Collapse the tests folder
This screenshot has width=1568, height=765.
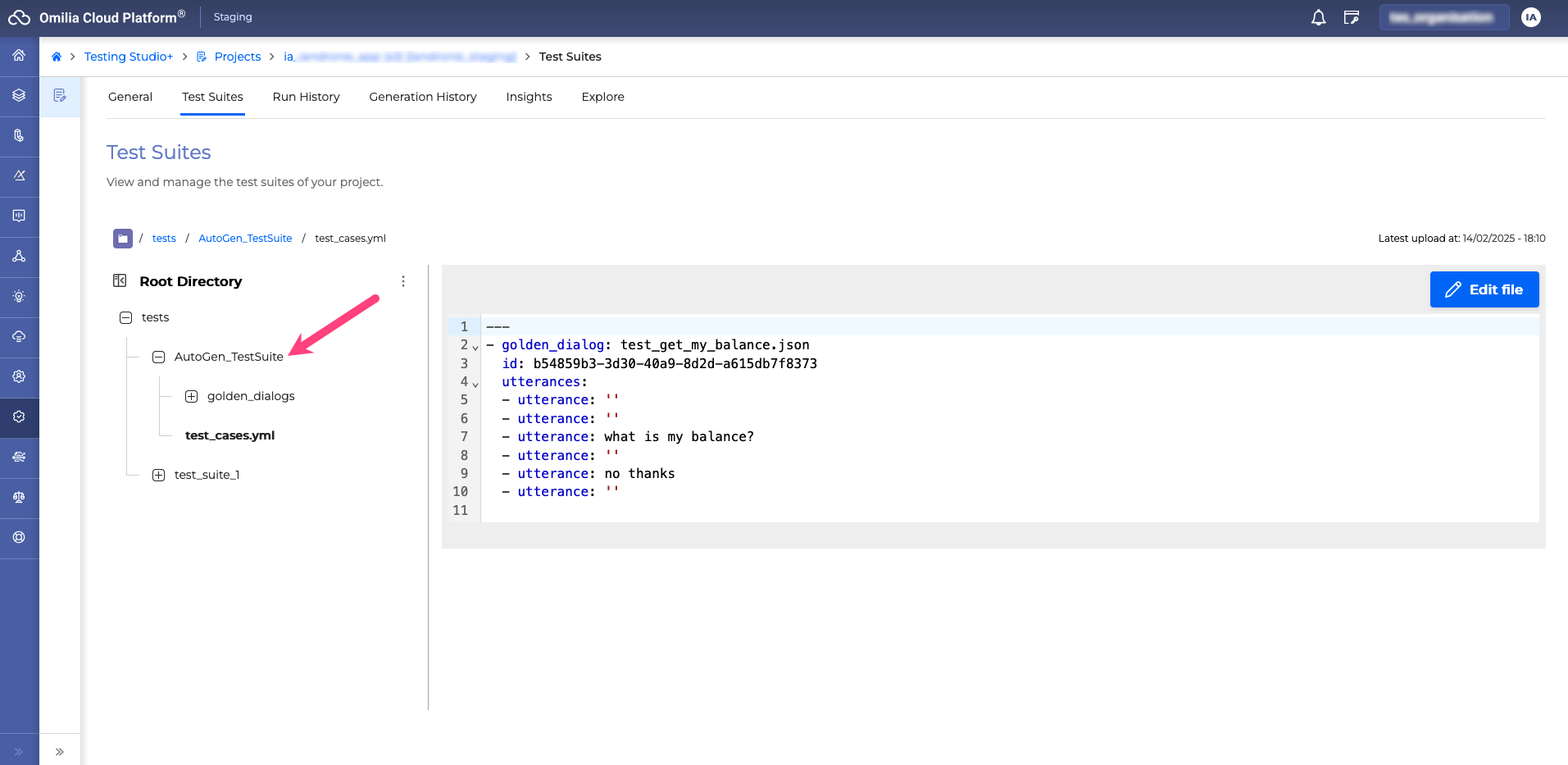click(x=125, y=317)
